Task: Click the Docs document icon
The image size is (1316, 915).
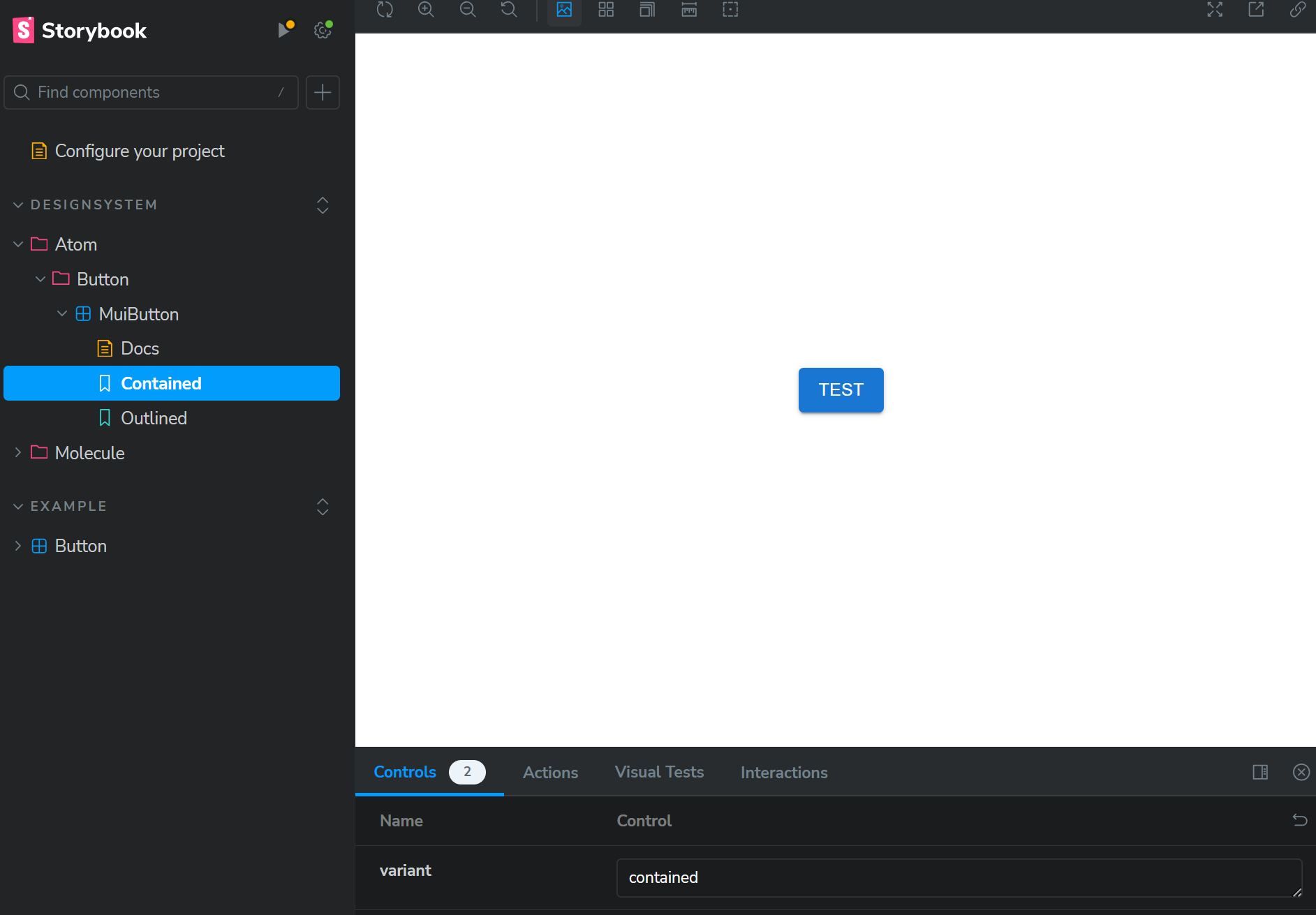Action: pos(105,348)
